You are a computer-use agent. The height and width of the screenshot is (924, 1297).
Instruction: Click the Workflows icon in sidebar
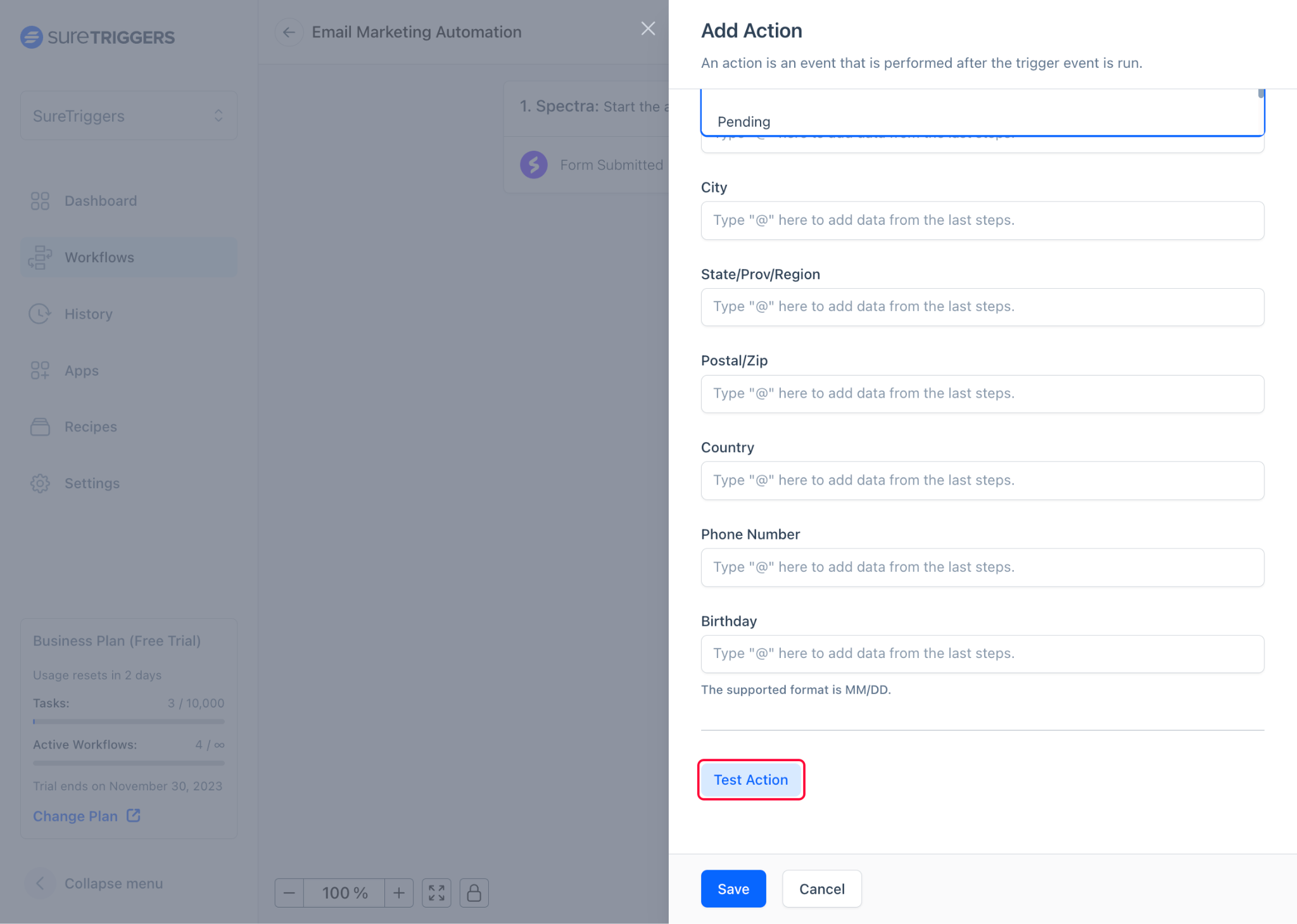click(x=39, y=257)
